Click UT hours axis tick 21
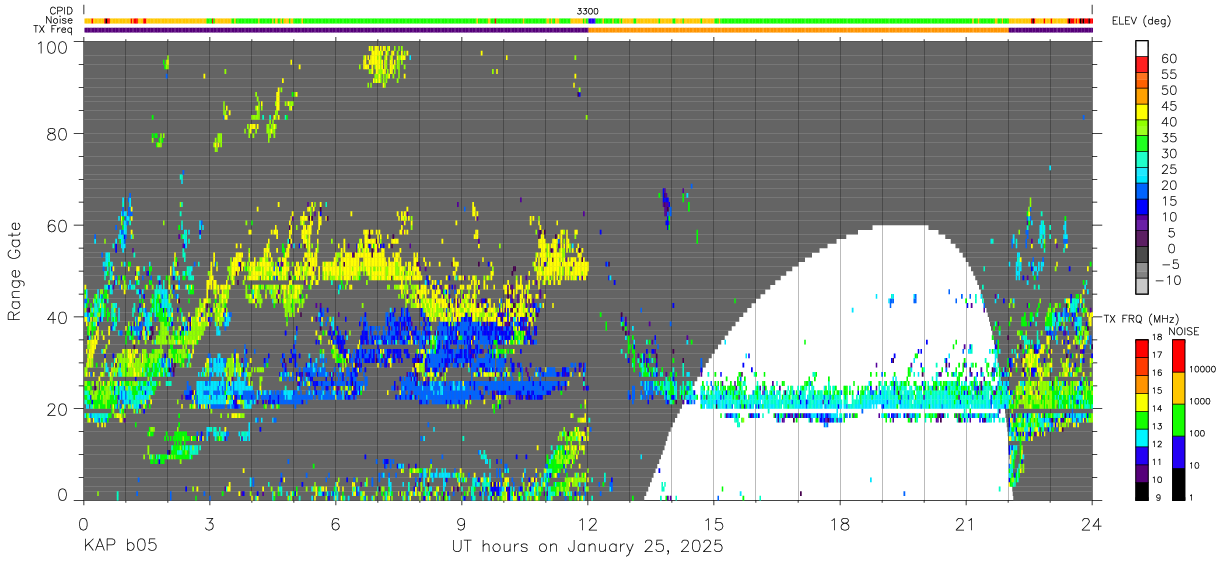This screenshot has height=567, width=1228. (x=966, y=523)
